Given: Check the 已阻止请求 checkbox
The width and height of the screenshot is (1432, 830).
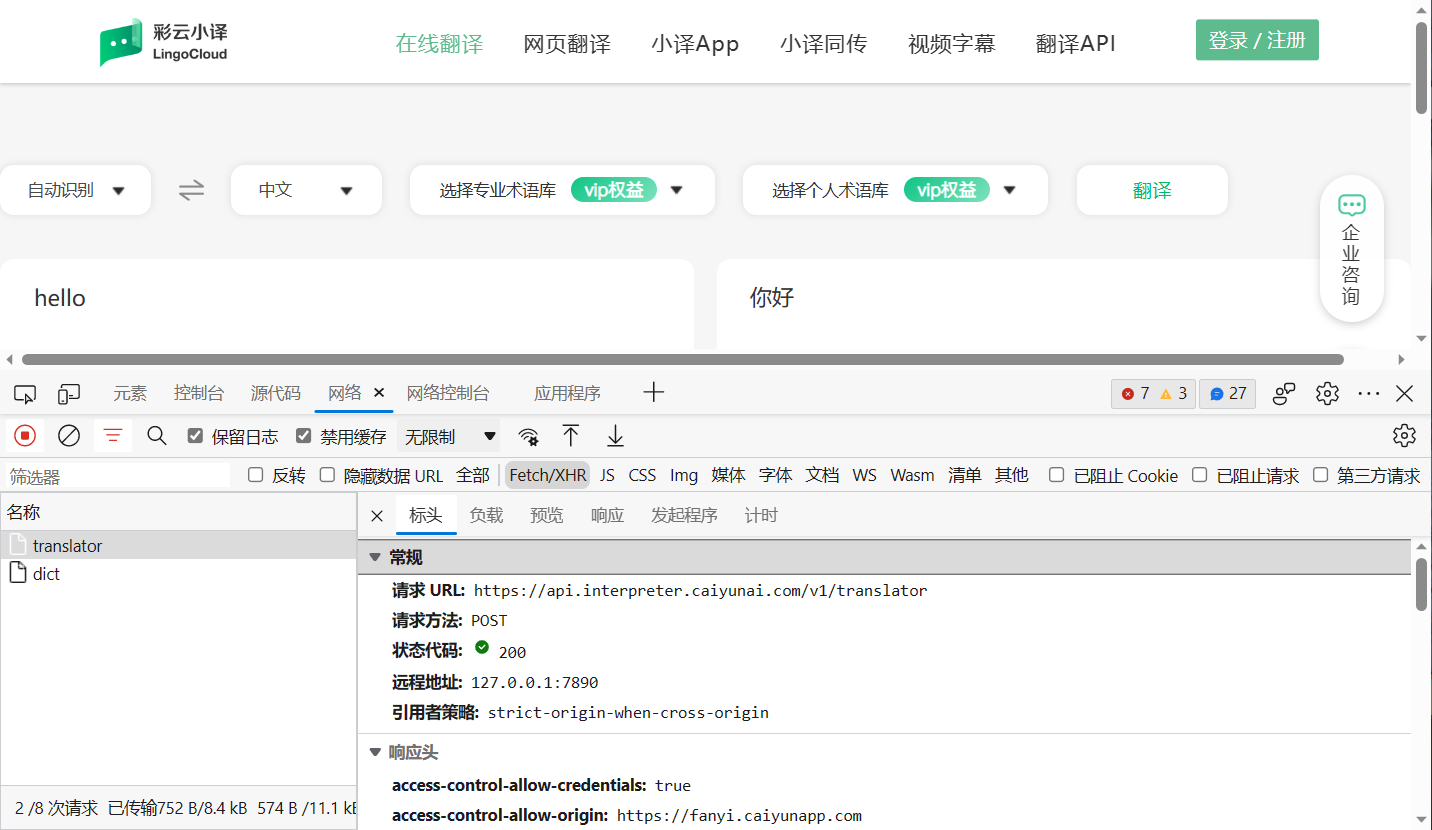Looking at the screenshot, I should click(1199, 475).
